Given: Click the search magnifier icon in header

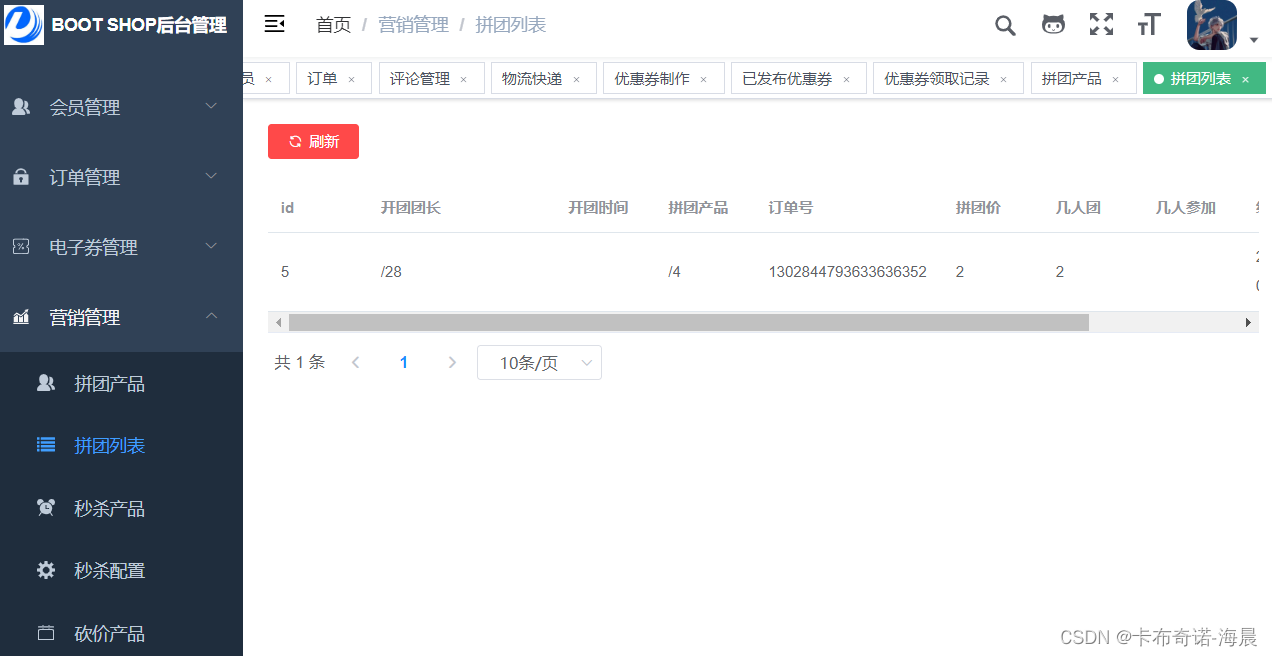Looking at the screenshot, I should click(x=1005, y=25).
